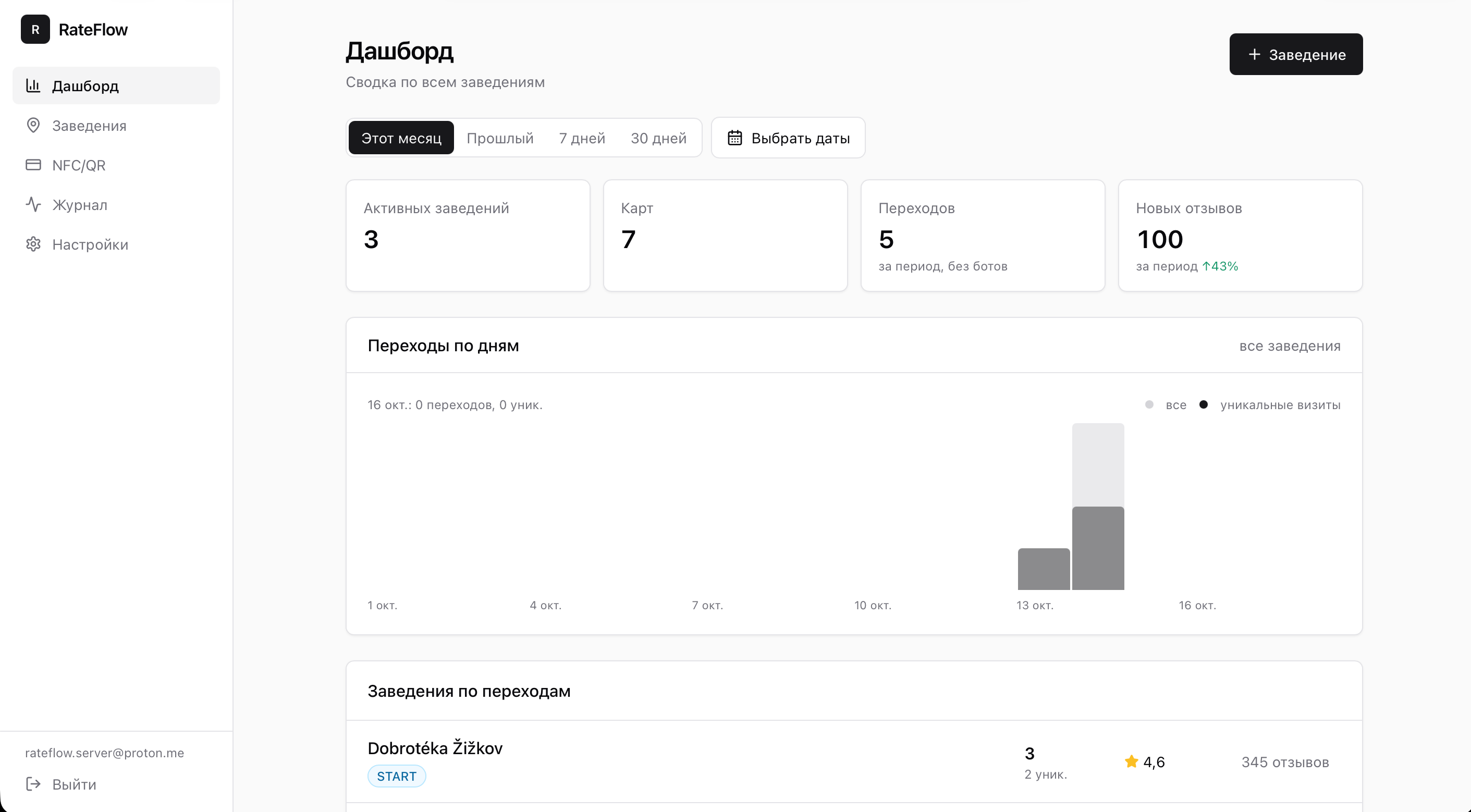This screenshot has width=1471, height=812.
Task: Open the Dobrotéka Žižkov venue row
Action: point(854,762)
